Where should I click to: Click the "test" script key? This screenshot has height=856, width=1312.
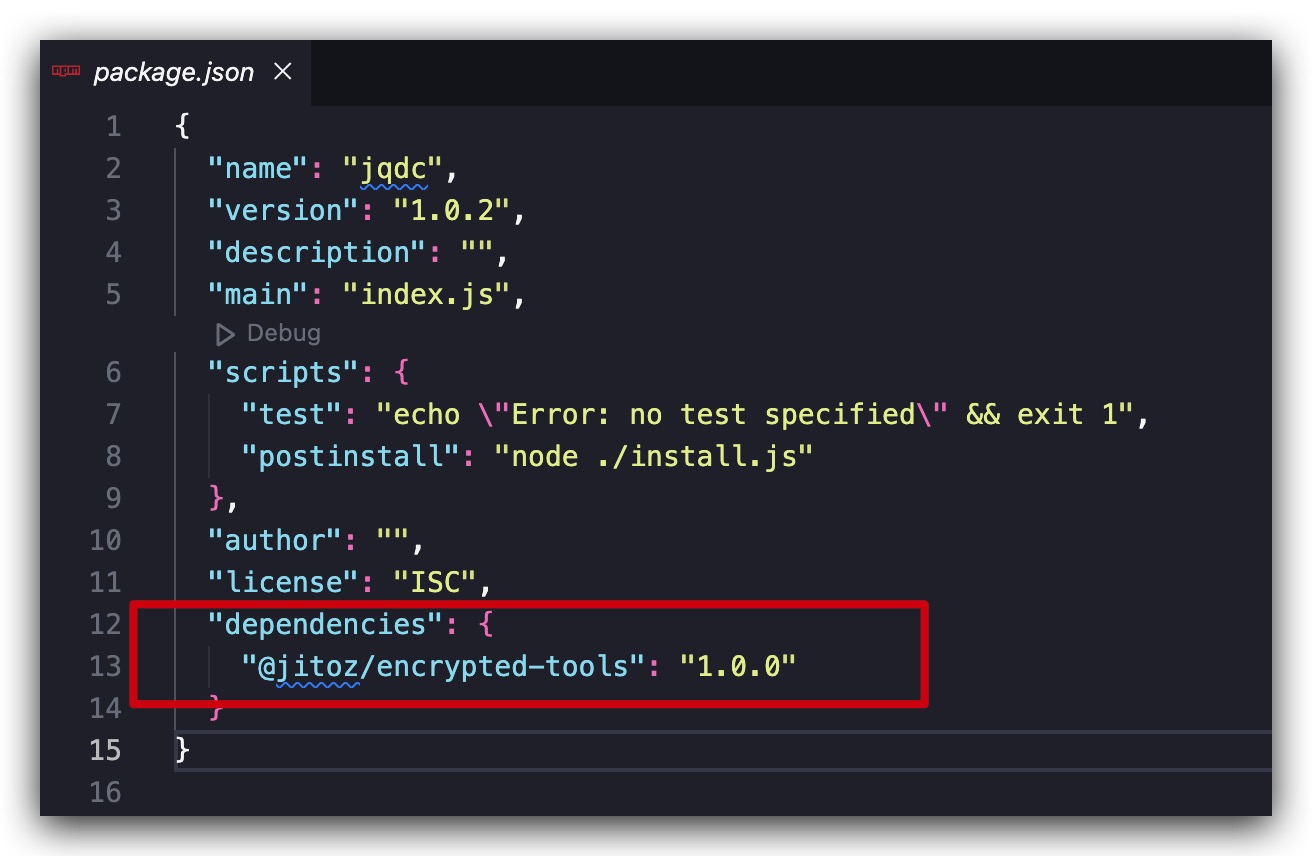pos(292,415)
